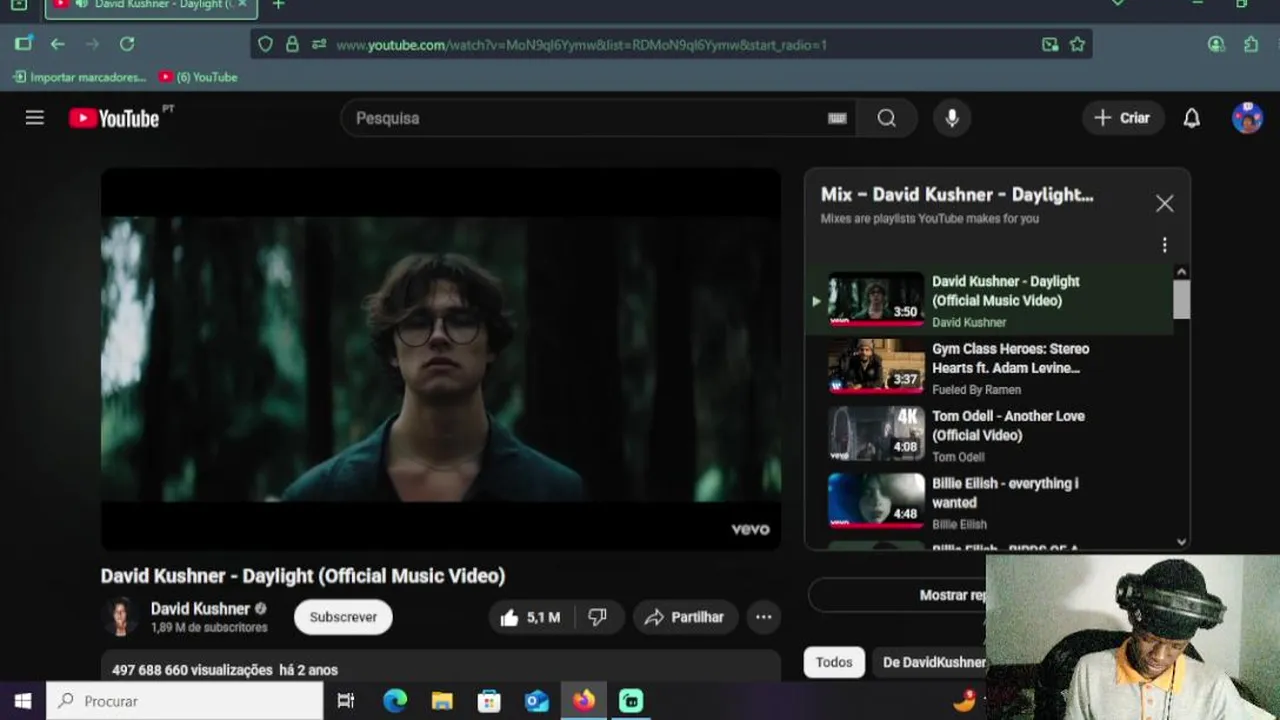Image resolution: width=1280 pixels, height=720 pixels.
Task: Close the Mix playlist panel
Action: [1164, 204]
